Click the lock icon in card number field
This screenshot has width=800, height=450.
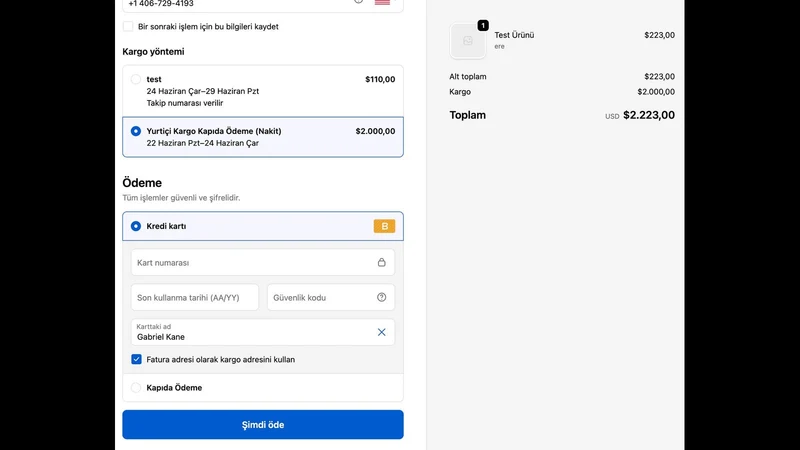[x=382, y=262]
